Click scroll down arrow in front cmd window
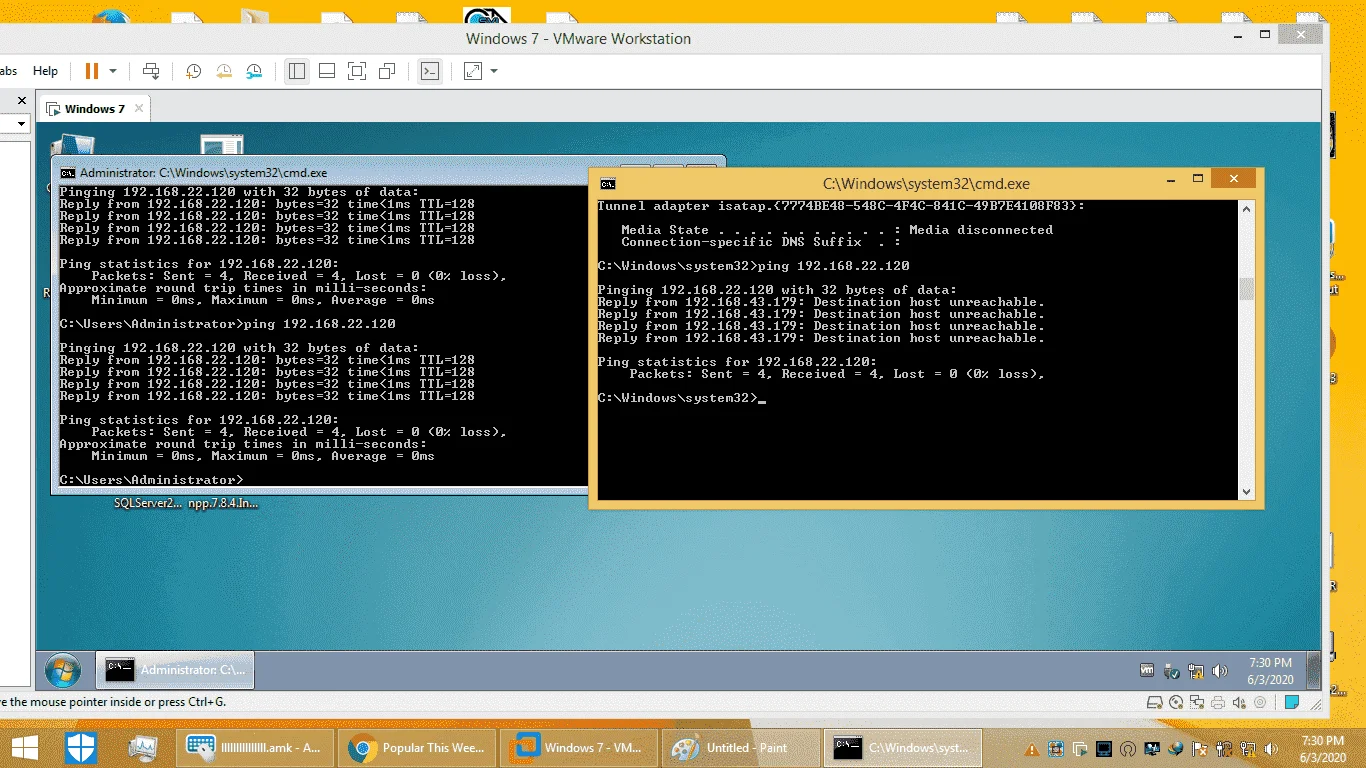Image resolution: width=1366 pixels, height=768 pixels. click(1246, 491)
